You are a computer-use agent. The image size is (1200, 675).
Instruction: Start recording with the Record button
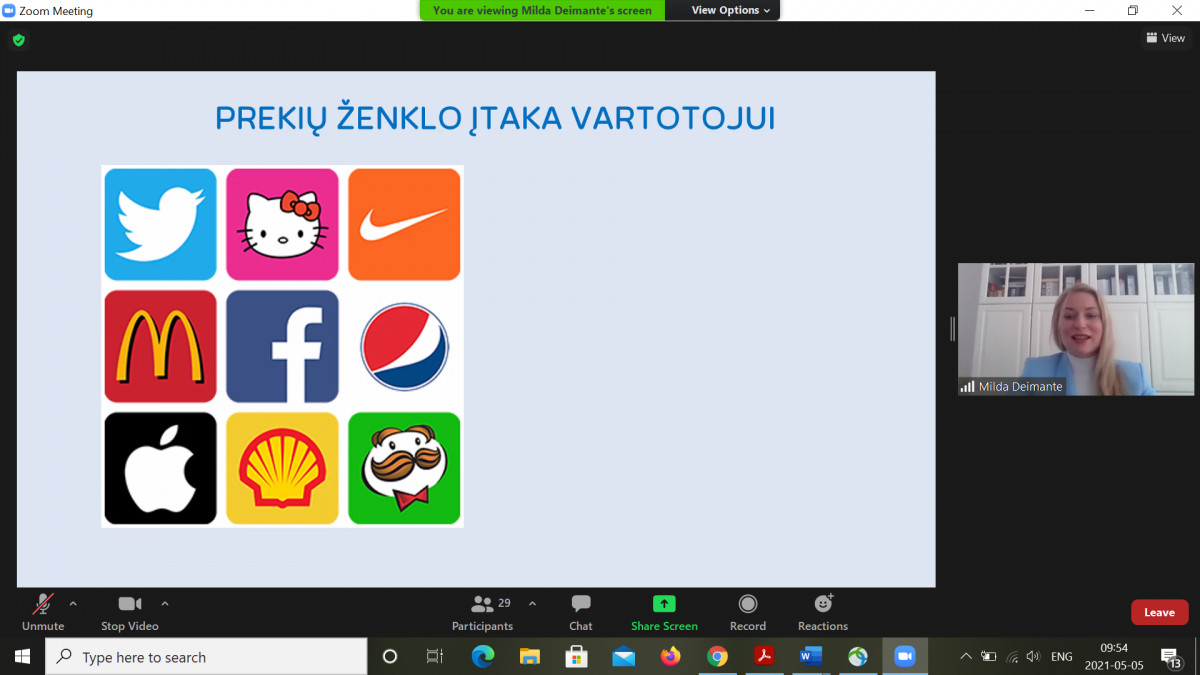748,612
